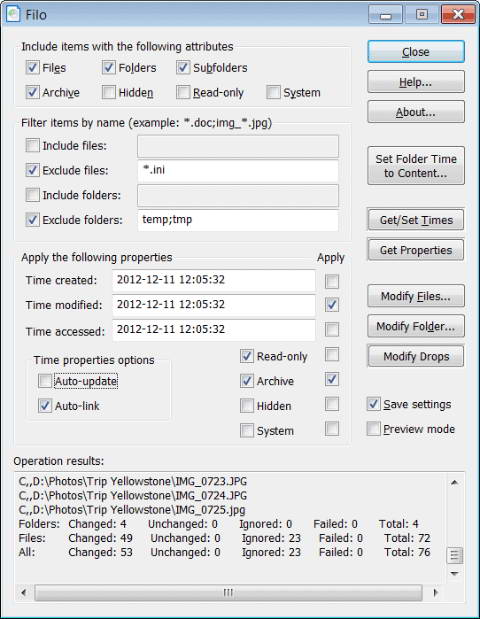Enable Preview mode checkbox

click(373, 429)
